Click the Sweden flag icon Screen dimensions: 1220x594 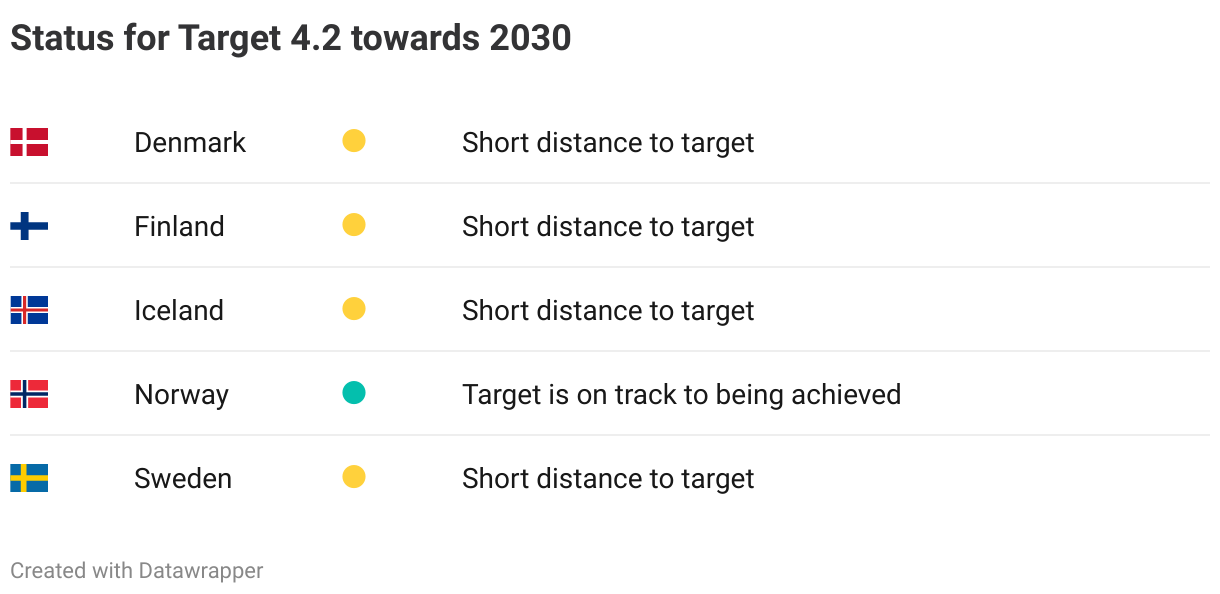[29, 478]
